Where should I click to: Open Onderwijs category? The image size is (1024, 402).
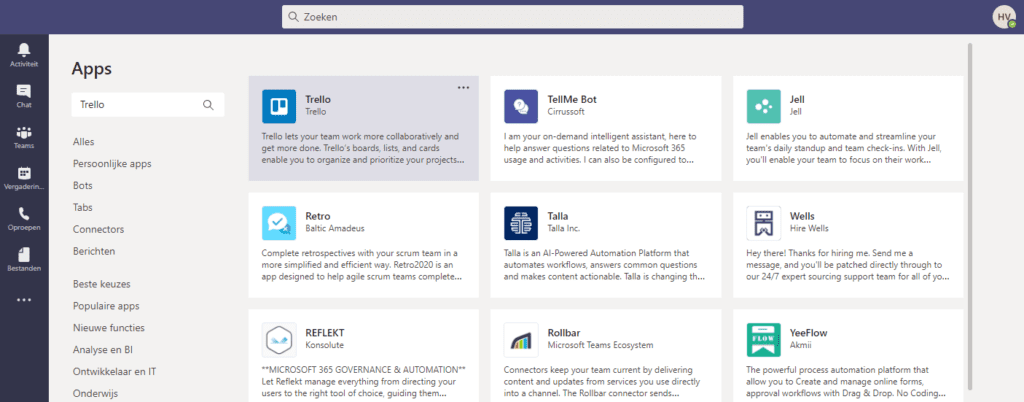pos(94,394)
